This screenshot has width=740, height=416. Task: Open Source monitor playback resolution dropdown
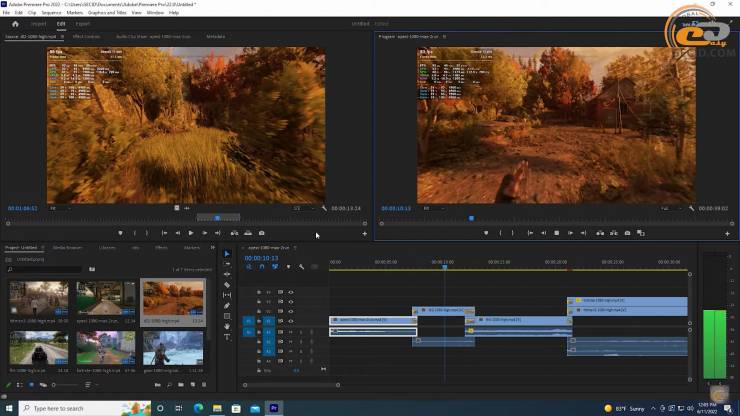tap(304, 208)
